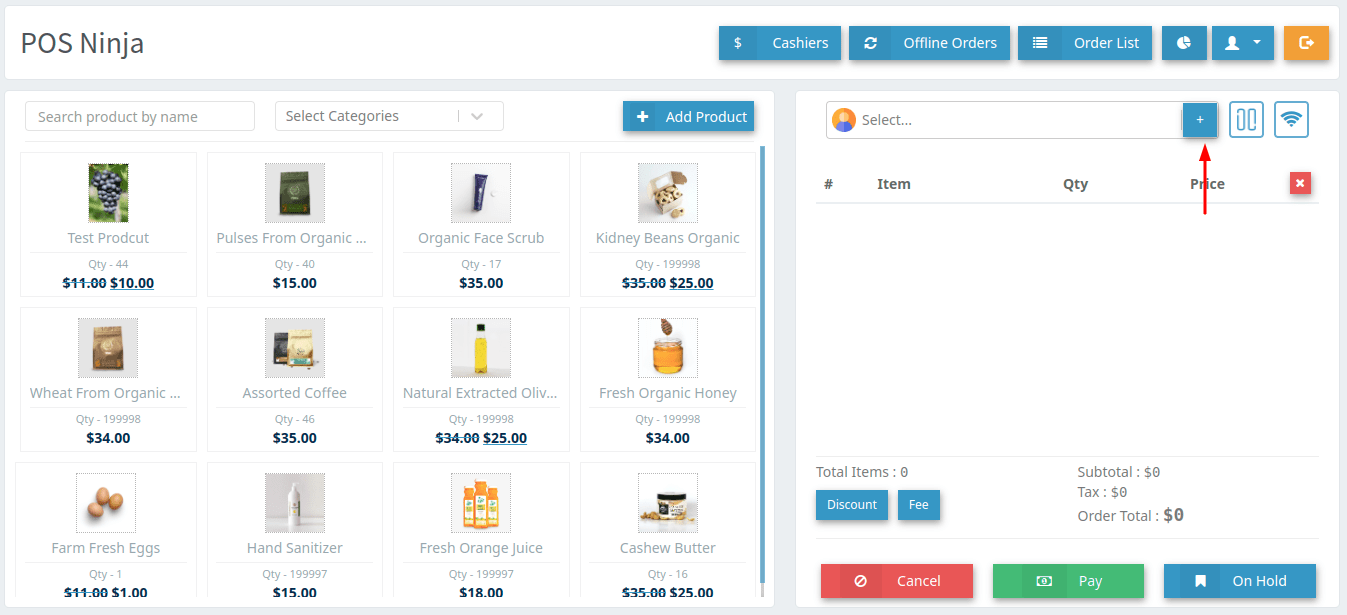The height and width of the screenshot is (615, 1347).
Task: Toggle the wifi online status icon
Action: coord(1291,120)
